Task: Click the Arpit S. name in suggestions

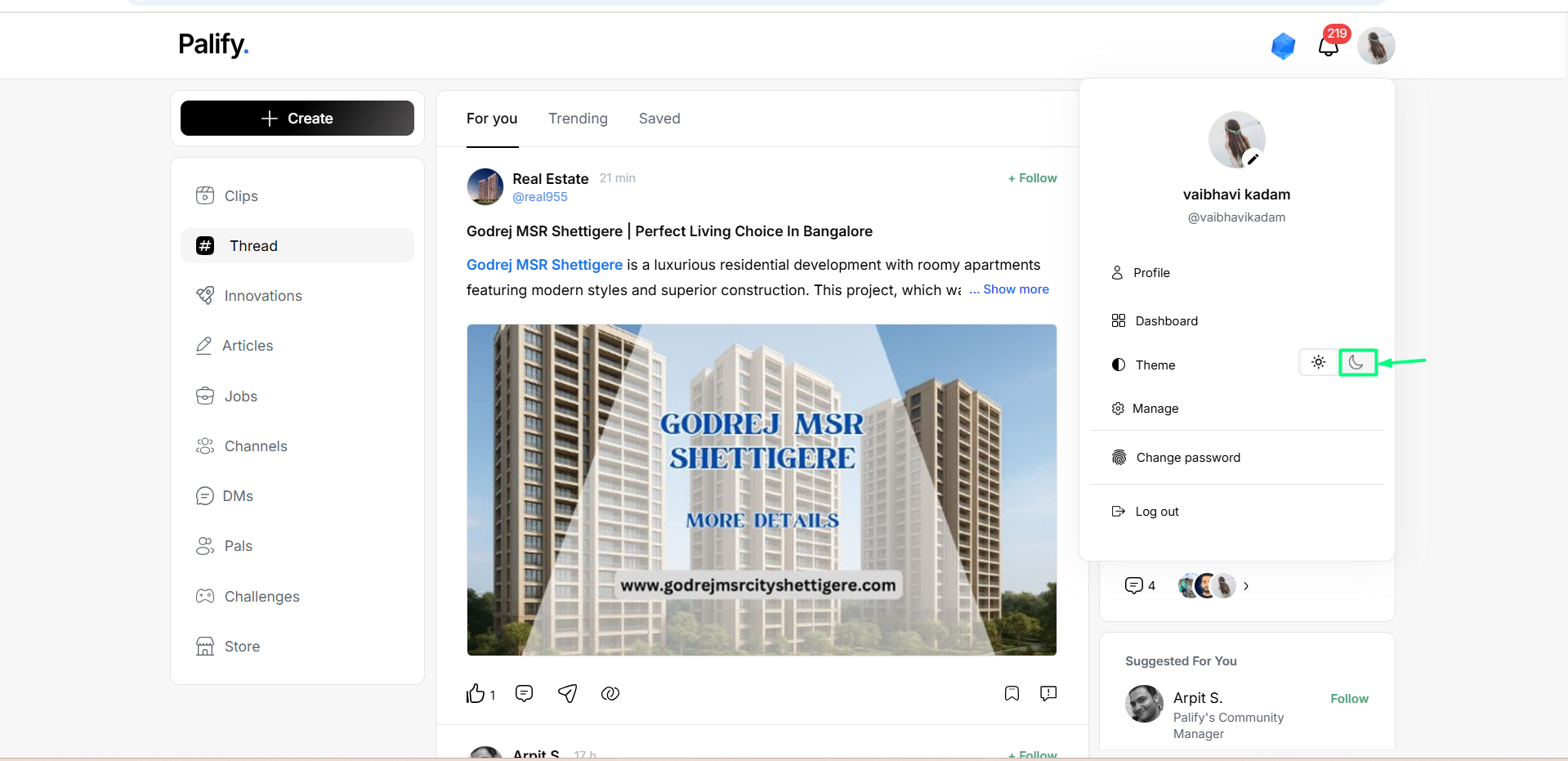Action: pos(1198,698)
